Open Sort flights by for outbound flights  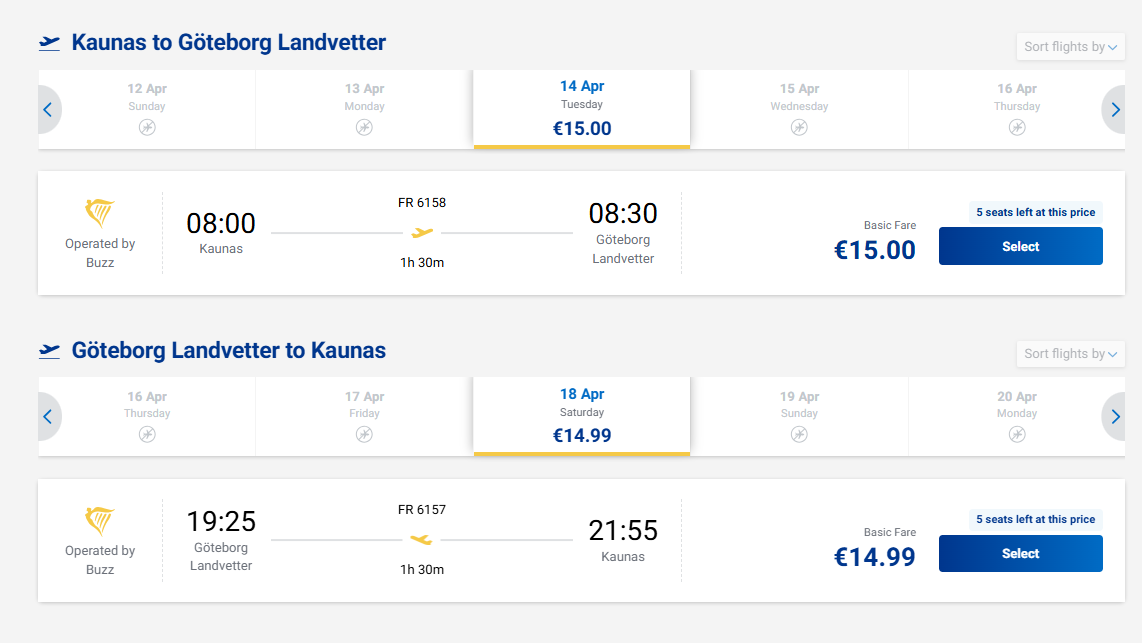point(1070,47)
